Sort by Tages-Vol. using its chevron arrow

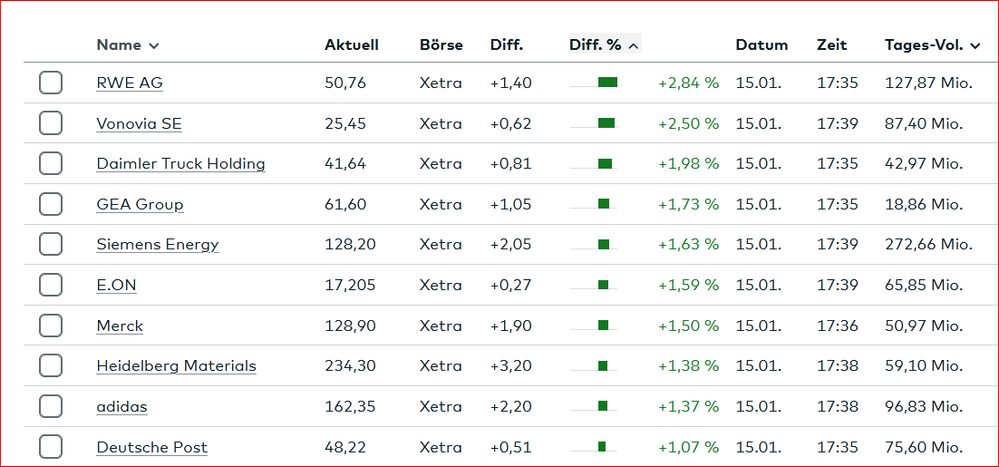pos(975,46)
